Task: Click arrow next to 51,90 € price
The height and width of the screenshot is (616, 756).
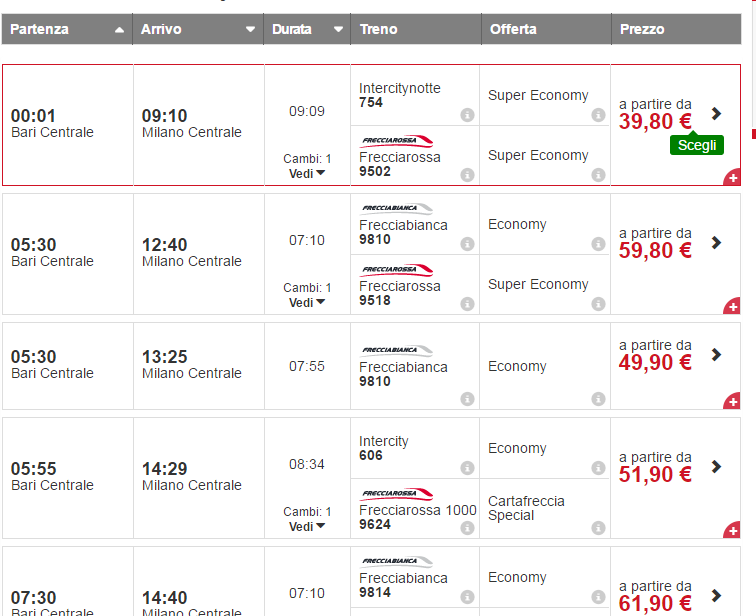Action: point(716,466)
